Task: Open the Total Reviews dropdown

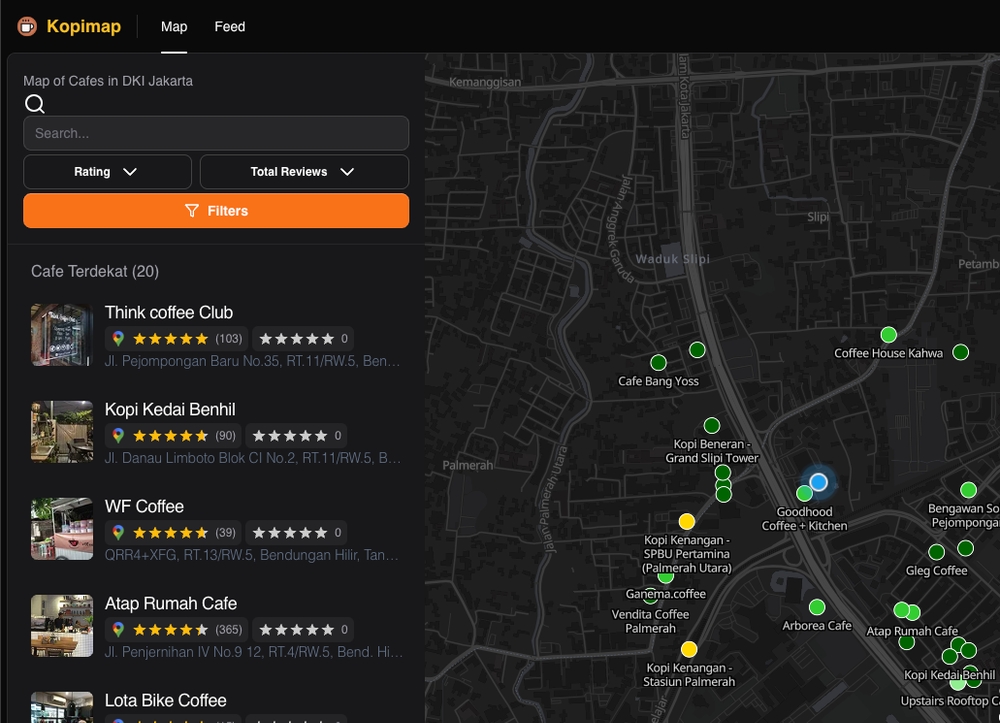Action: coord(303,171)
